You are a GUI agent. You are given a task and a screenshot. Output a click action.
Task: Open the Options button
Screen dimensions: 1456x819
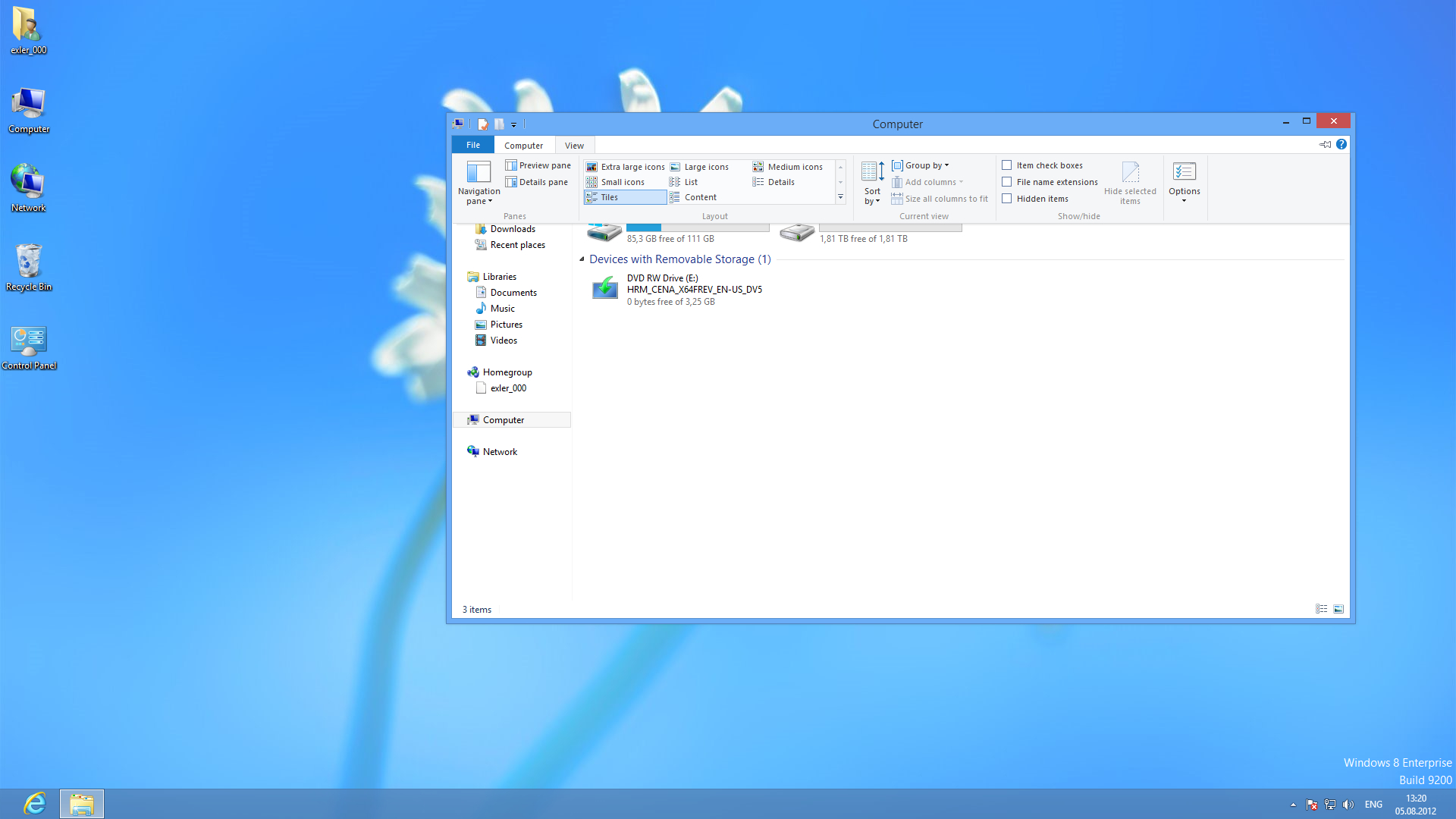tap(1184, 182)
